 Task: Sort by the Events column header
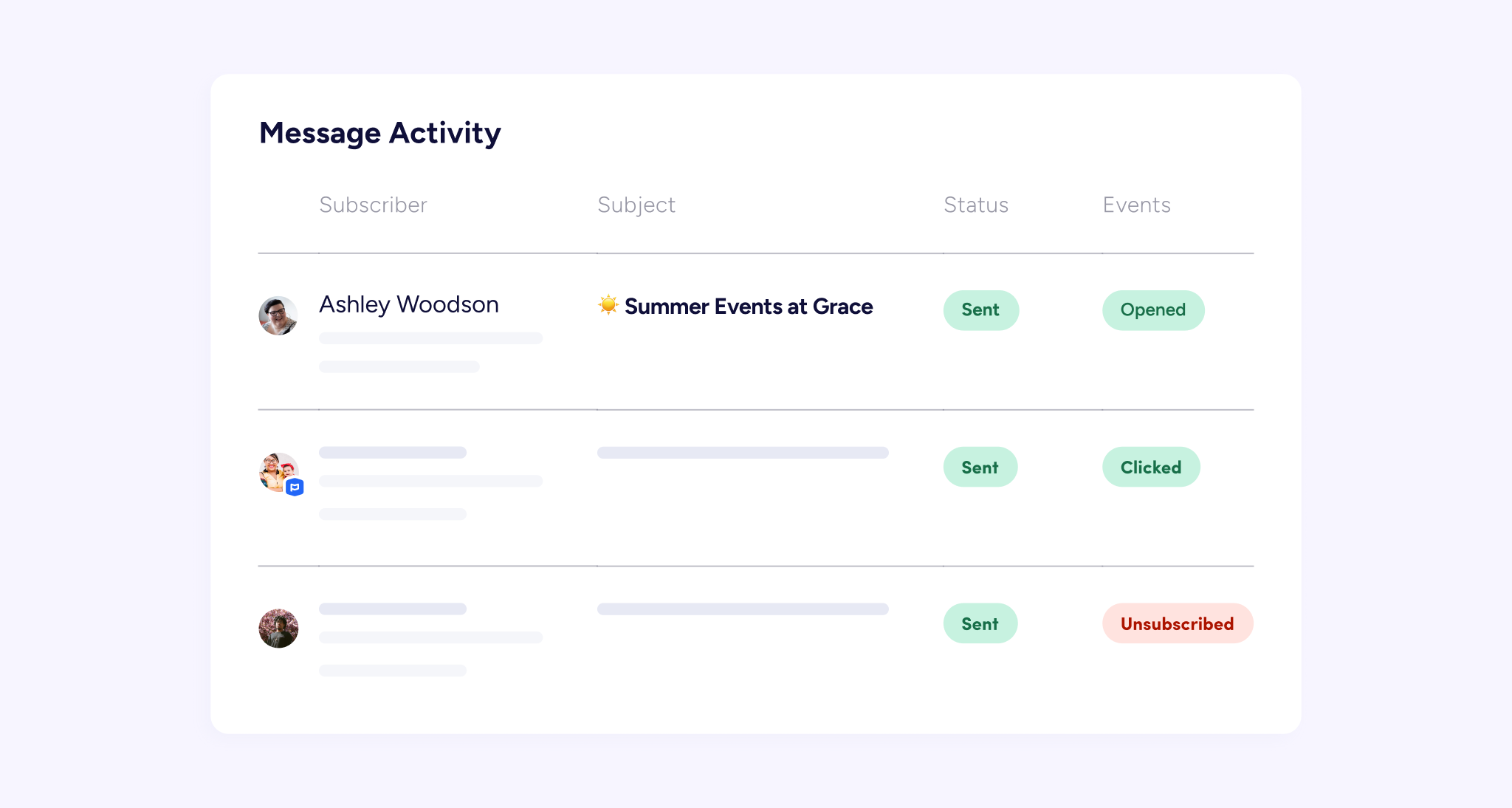tap(1136, 205)
